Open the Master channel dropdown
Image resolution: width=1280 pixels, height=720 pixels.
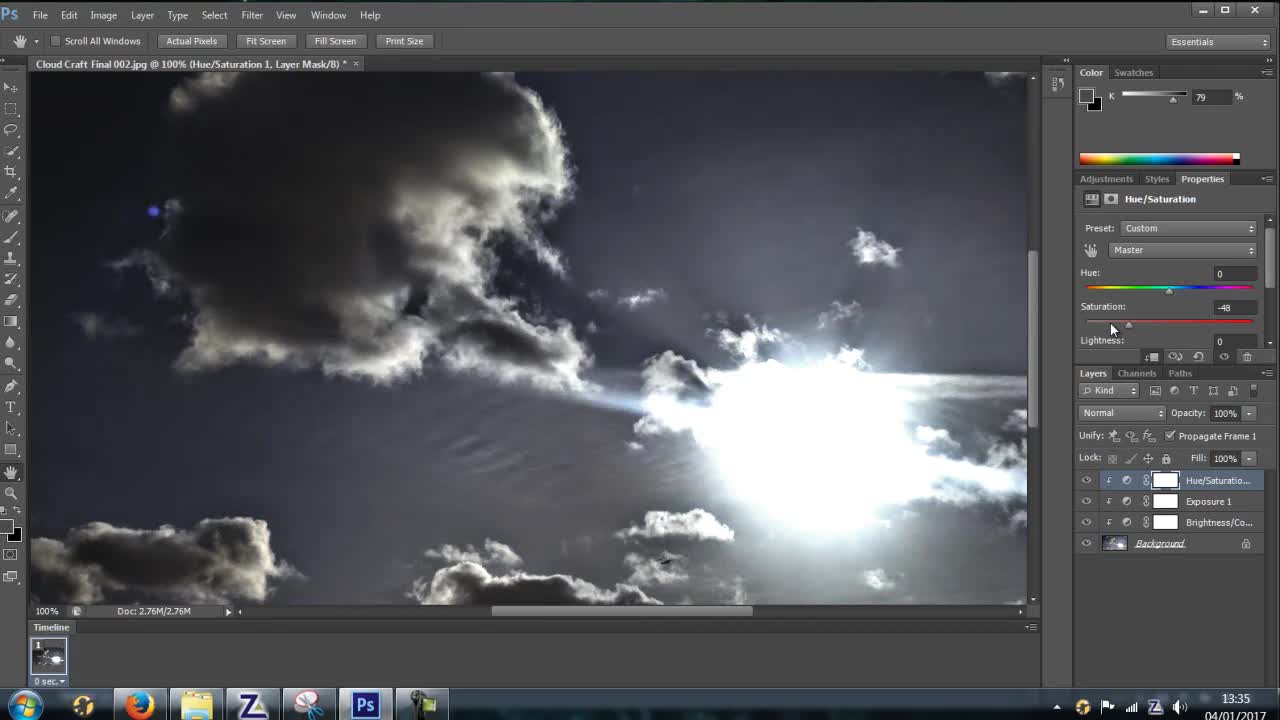coord(1182,250)
